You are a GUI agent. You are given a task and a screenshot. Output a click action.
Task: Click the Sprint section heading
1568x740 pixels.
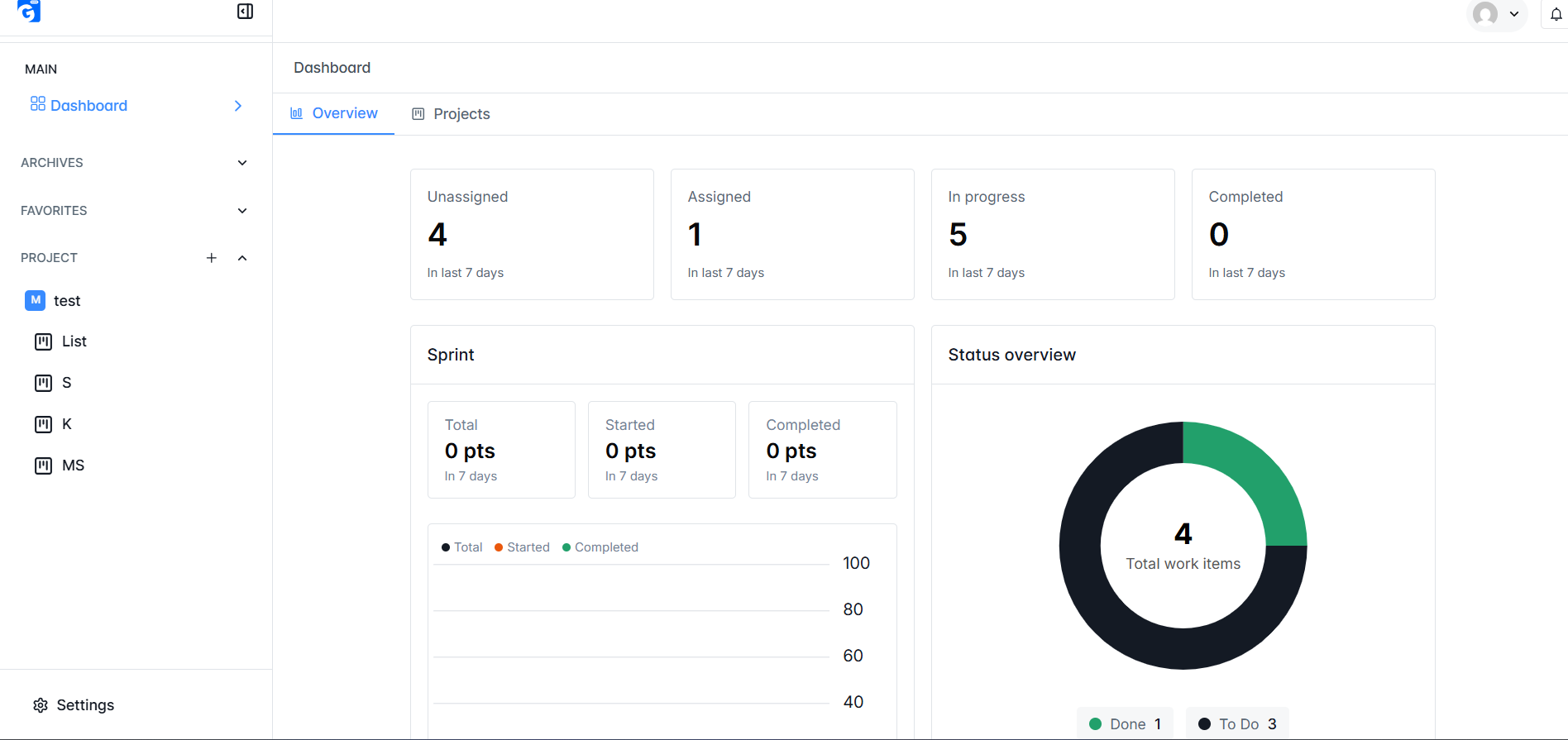451,355
